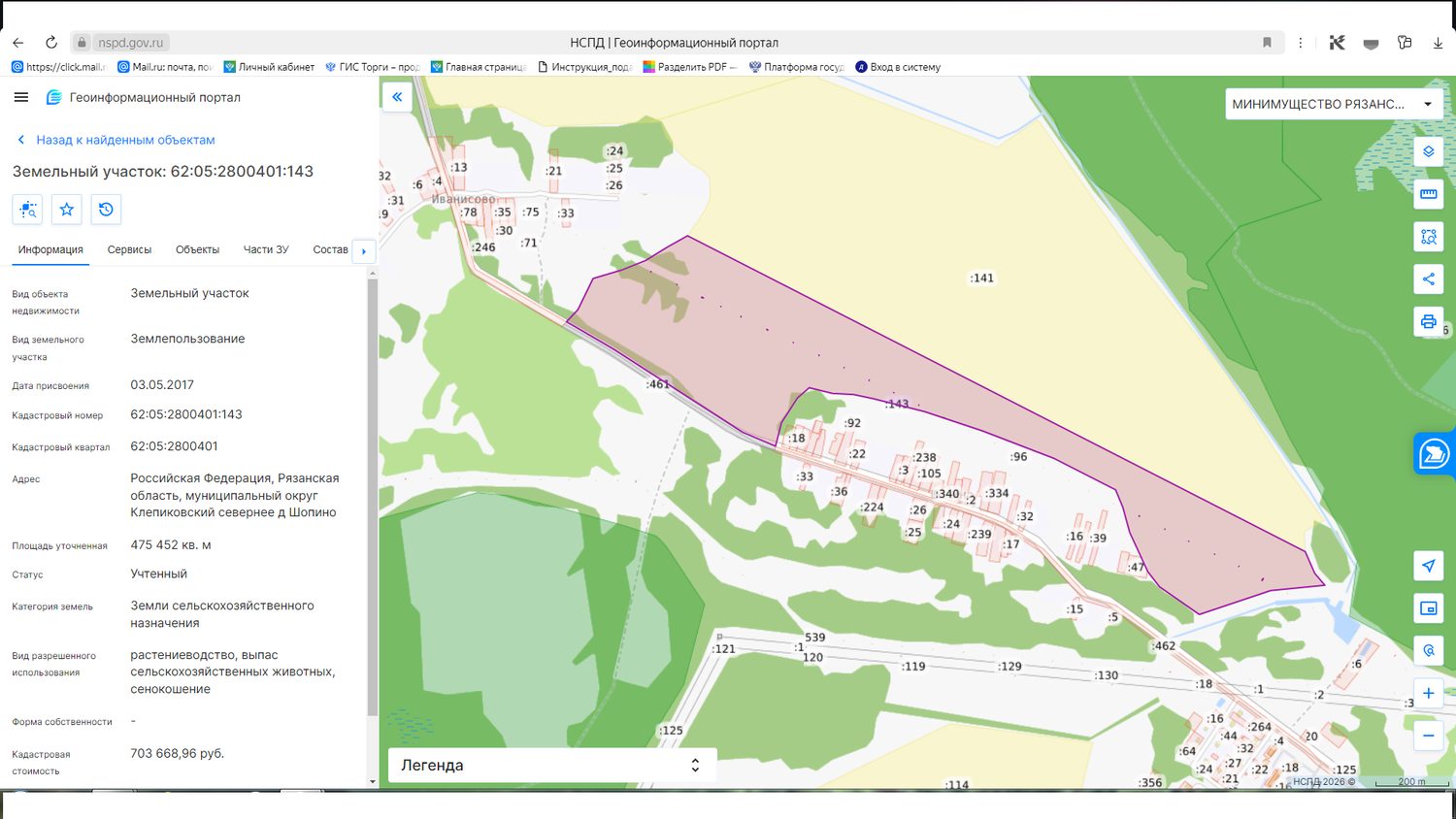
Task: Reload the page in the browser
Action: tap(51, 43)
